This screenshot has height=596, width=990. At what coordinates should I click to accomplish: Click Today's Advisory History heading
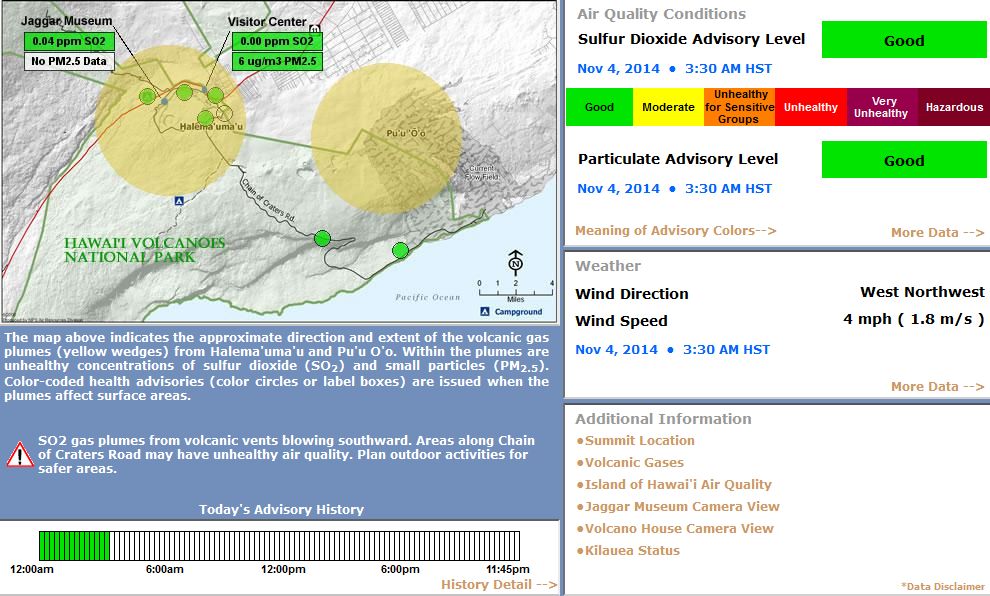coord(282,510)
